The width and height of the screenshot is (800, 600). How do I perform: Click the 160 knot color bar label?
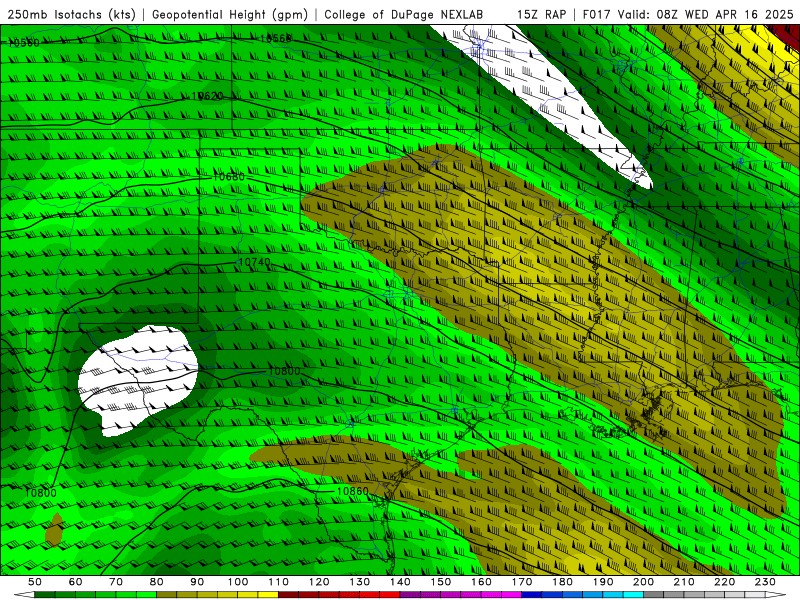[482, 582]
